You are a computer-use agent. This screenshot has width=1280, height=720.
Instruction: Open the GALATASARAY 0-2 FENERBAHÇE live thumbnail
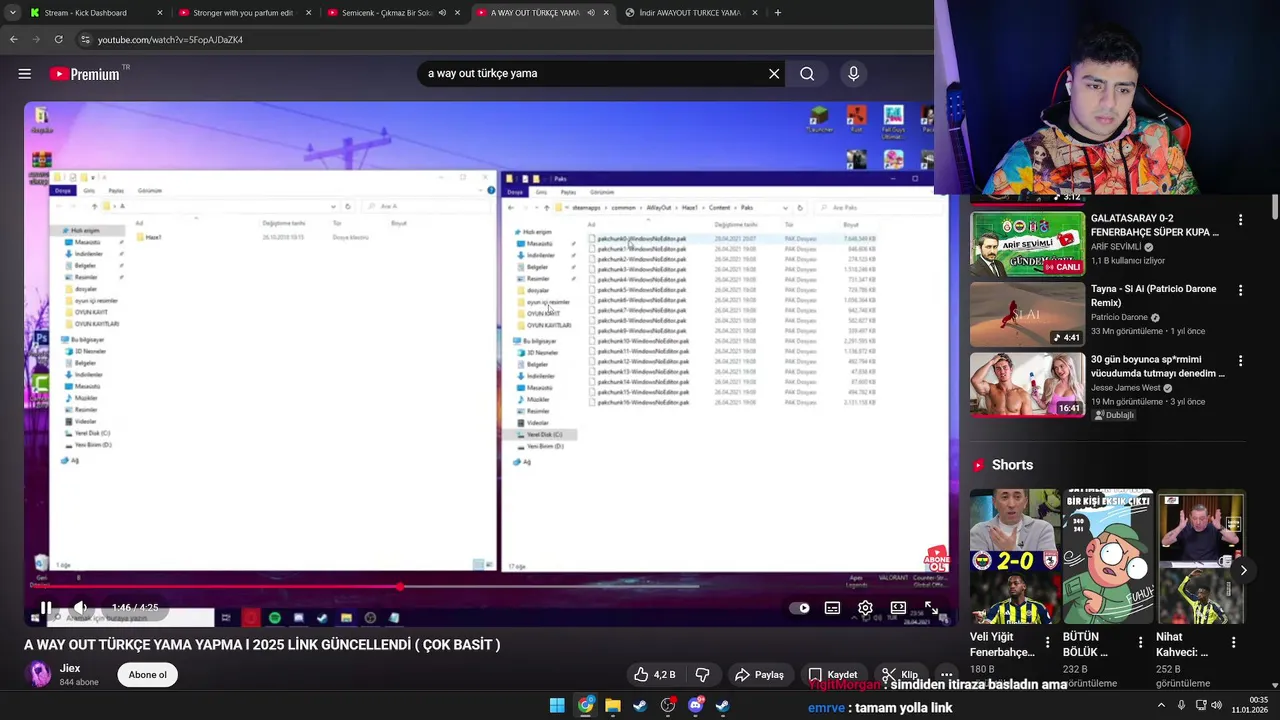(1027, 244)
